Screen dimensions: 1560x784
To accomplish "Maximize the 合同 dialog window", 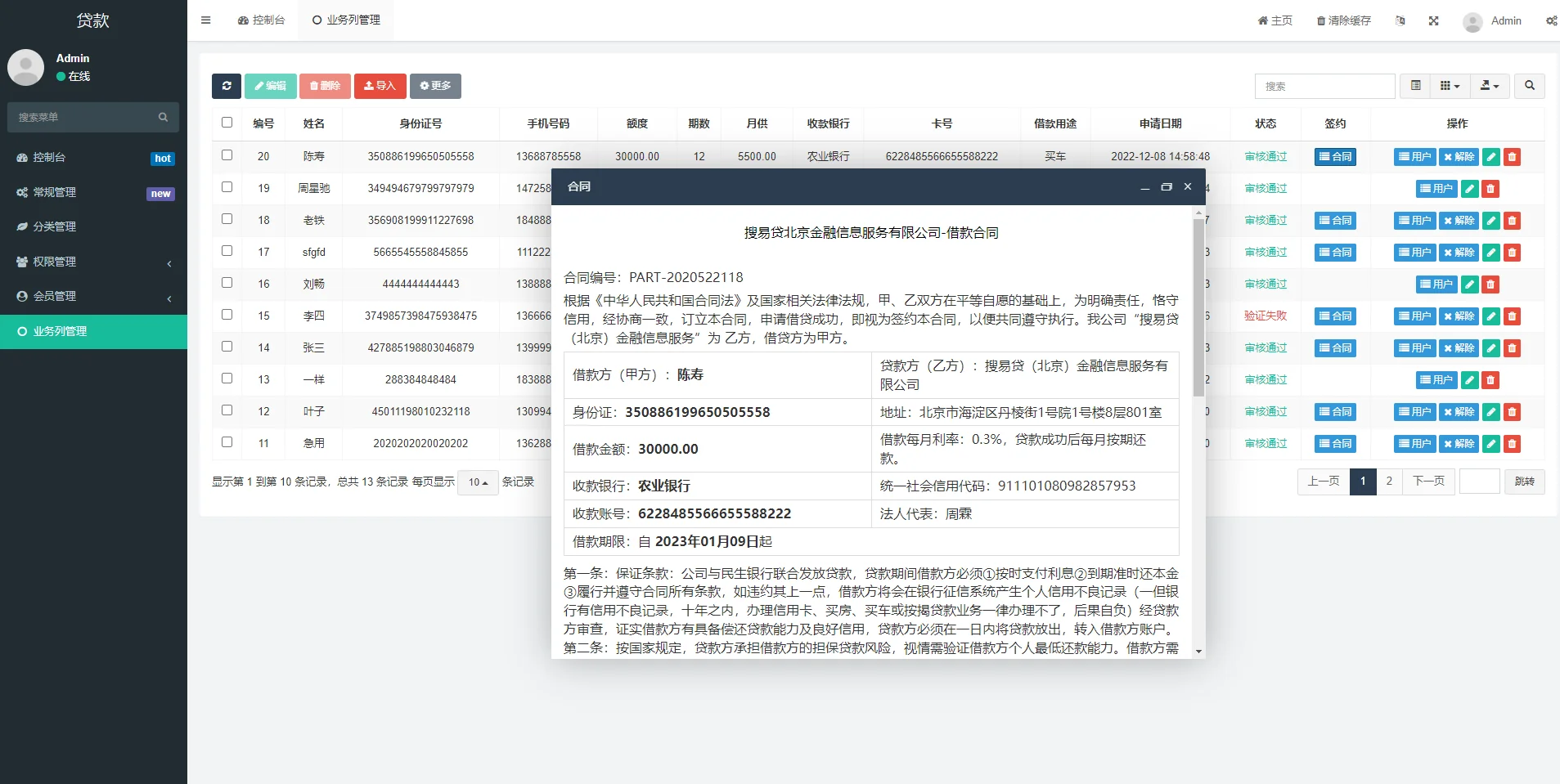I will [x=1167, y=187].
